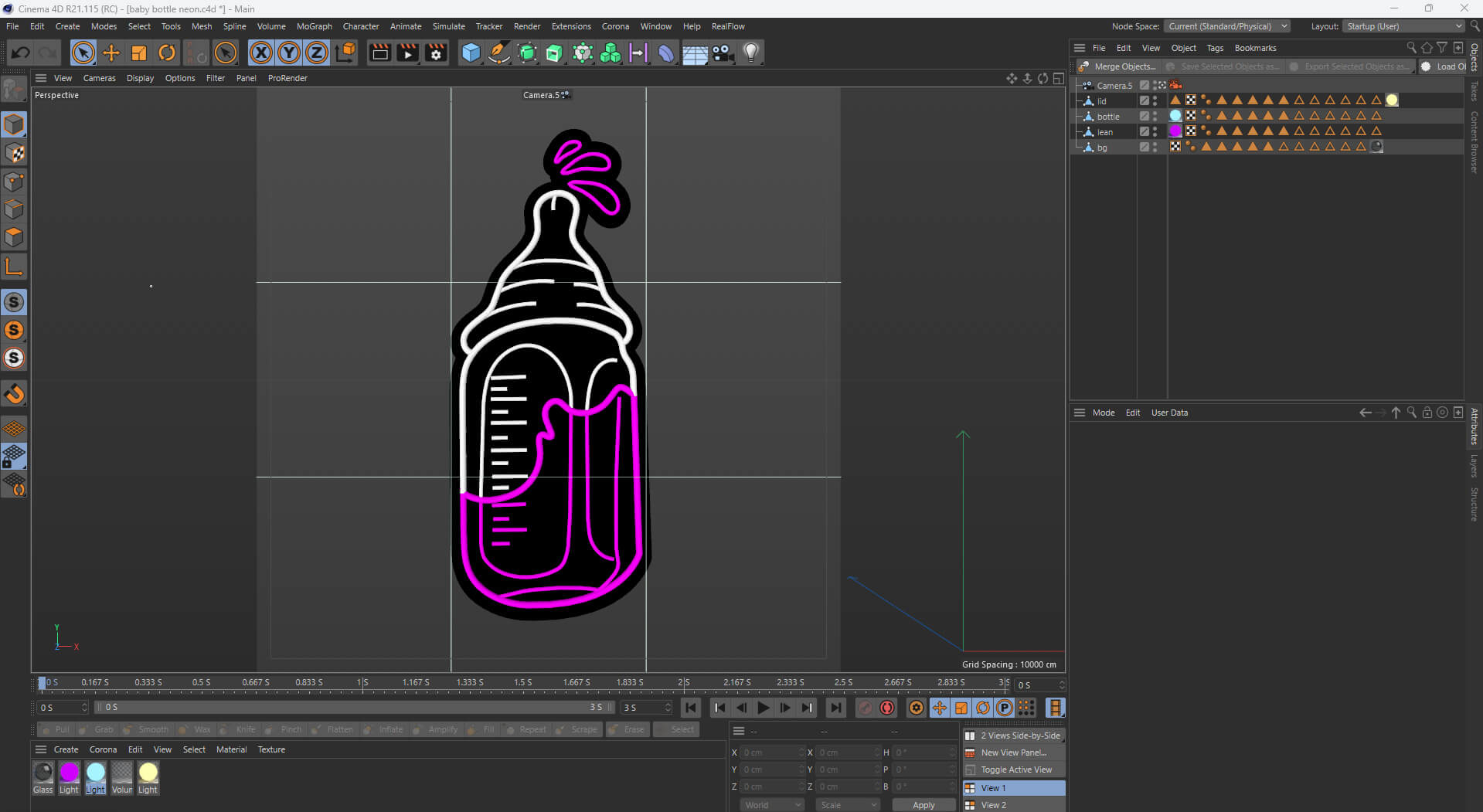Screen dimensions: 1483x812
Task: Add a Floor environment object
Action: (x=694, y=53)
